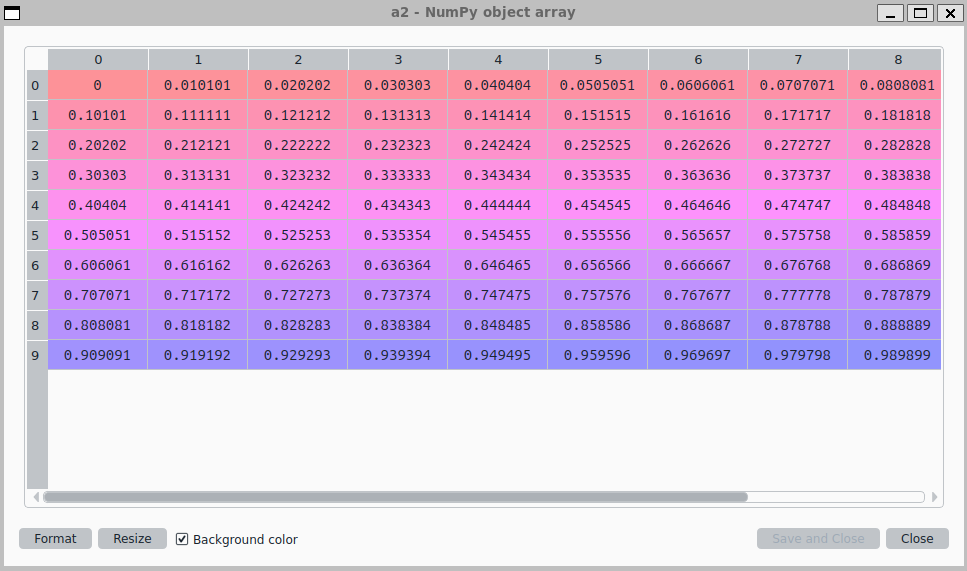Select cell with value 0.0808081
Viewport: 967px width, 571px height.
tap(895, 85)
